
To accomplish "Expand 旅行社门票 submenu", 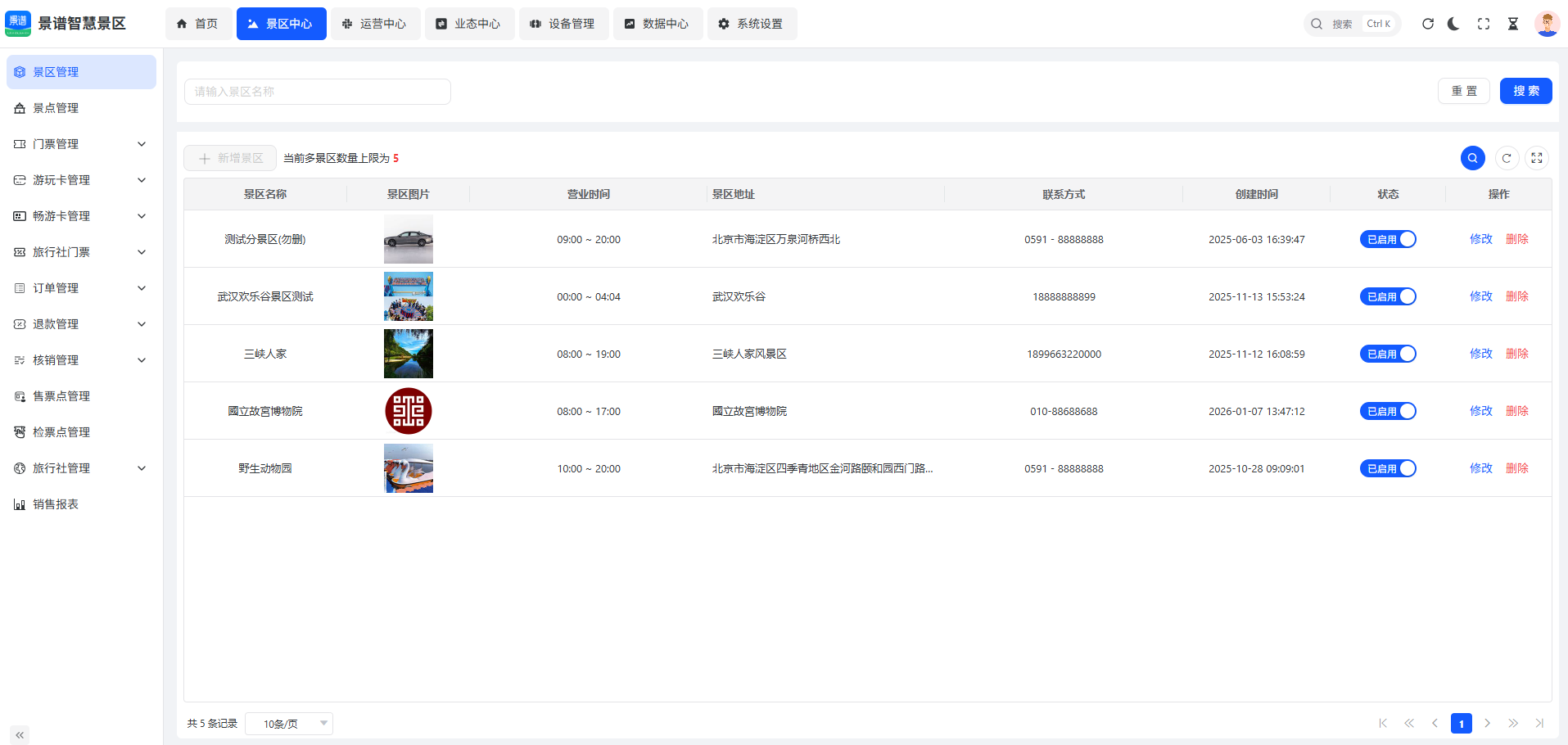I will tap(81, 252).
